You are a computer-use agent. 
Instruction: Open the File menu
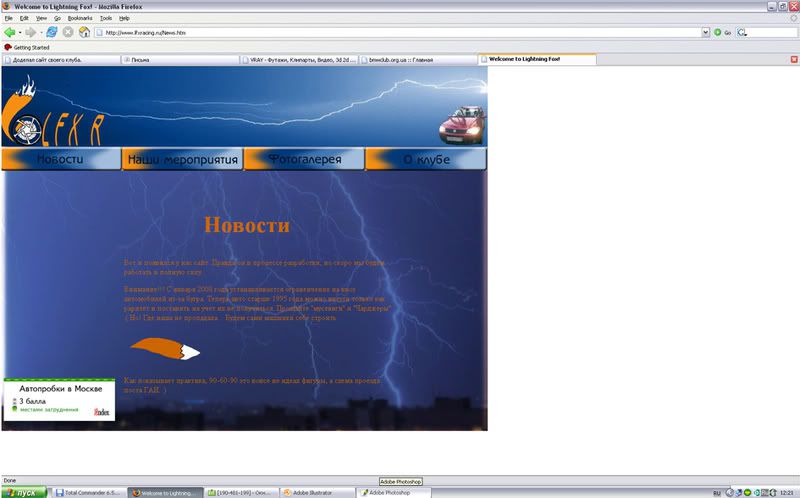point(9,18)
